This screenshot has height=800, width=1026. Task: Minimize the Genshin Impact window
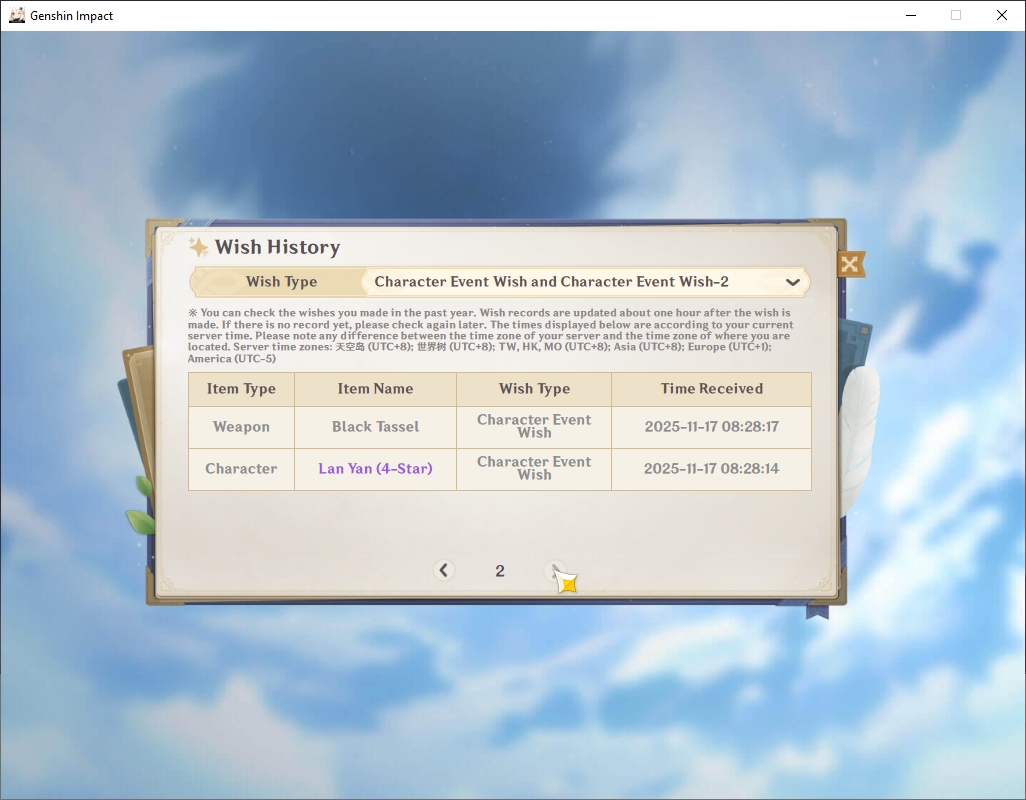(x=910, y=15)
